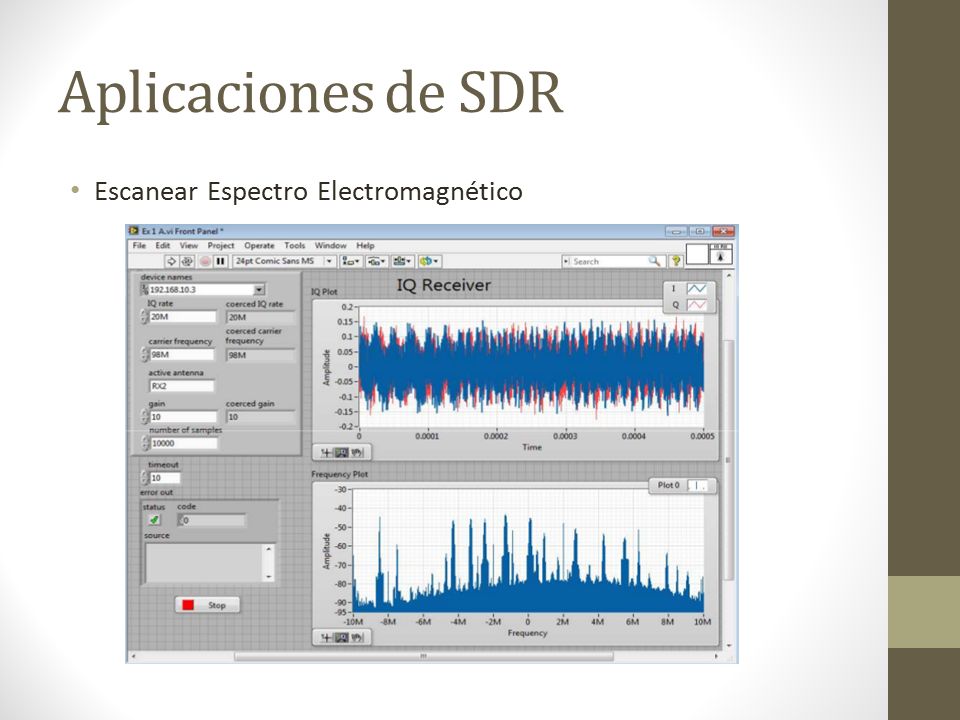Click the gain stepper arrows
Screen dimensions: 960x720
point(144,416)
